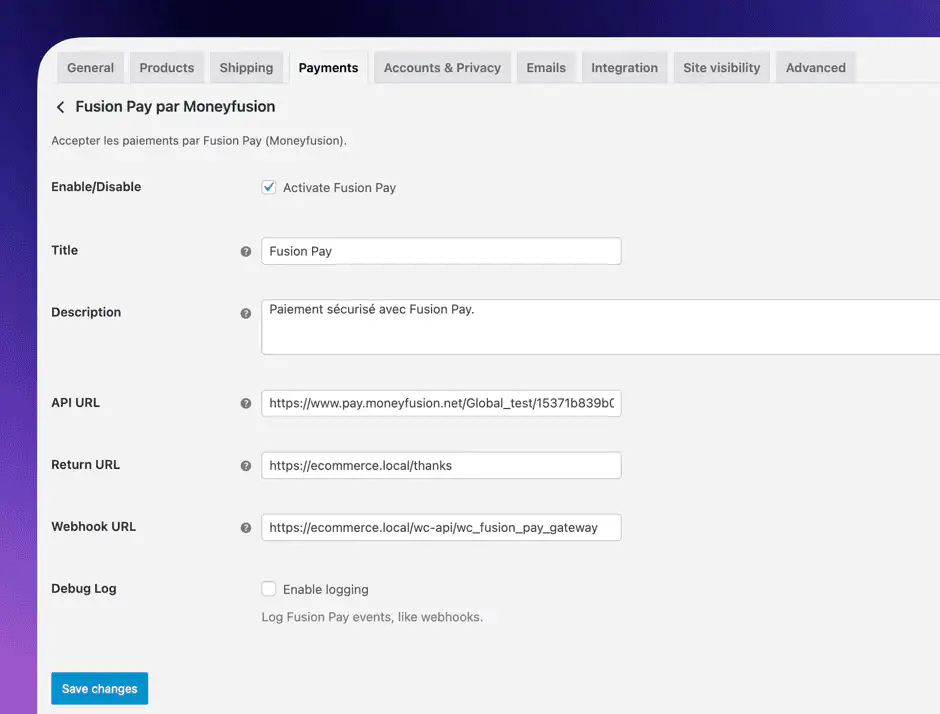Enable logging for Fusion Pay events
Screen dimensions: 940x714
[268, 589]
